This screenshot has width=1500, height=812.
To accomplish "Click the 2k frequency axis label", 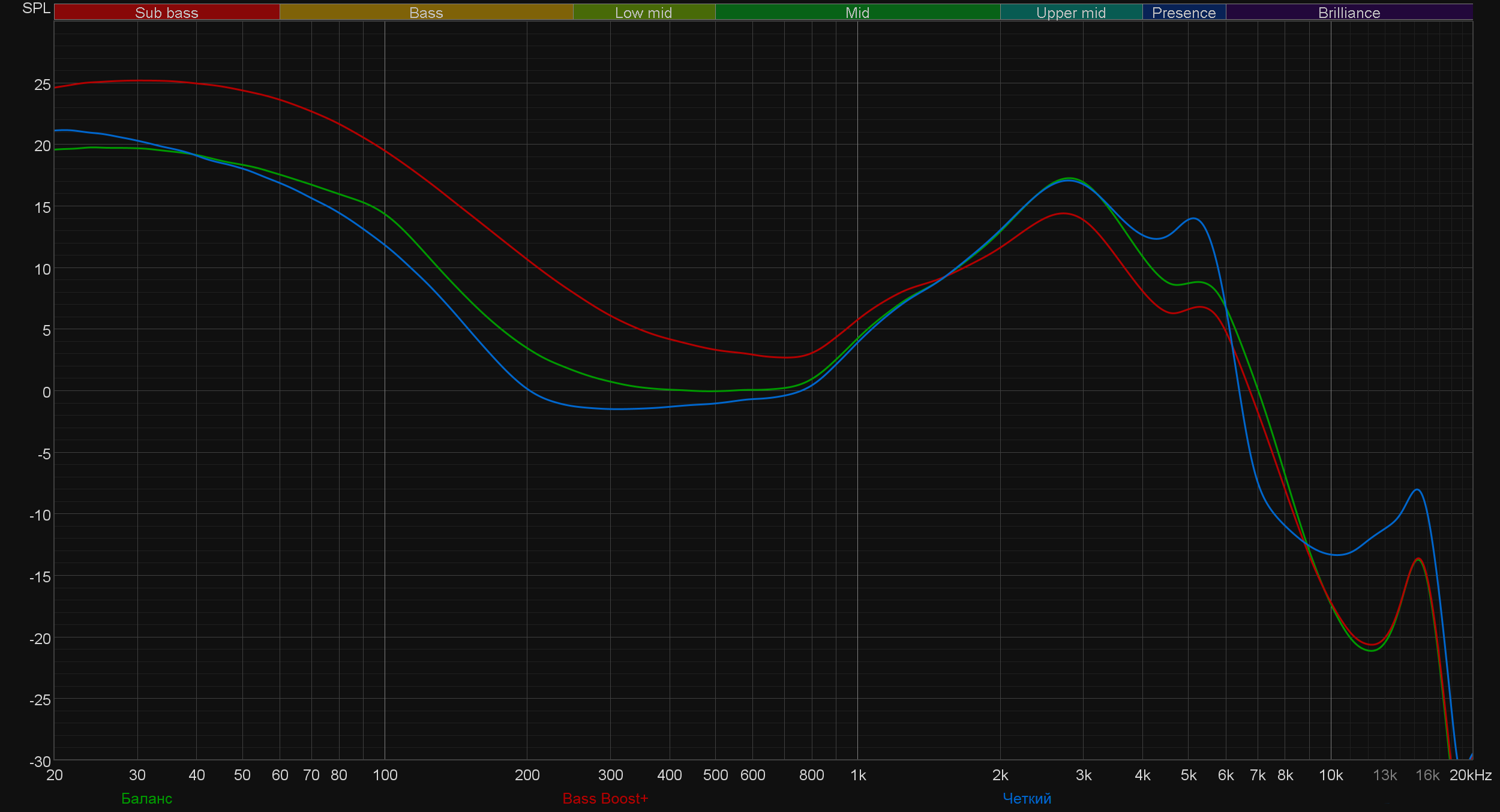I will coord(1000,775).
